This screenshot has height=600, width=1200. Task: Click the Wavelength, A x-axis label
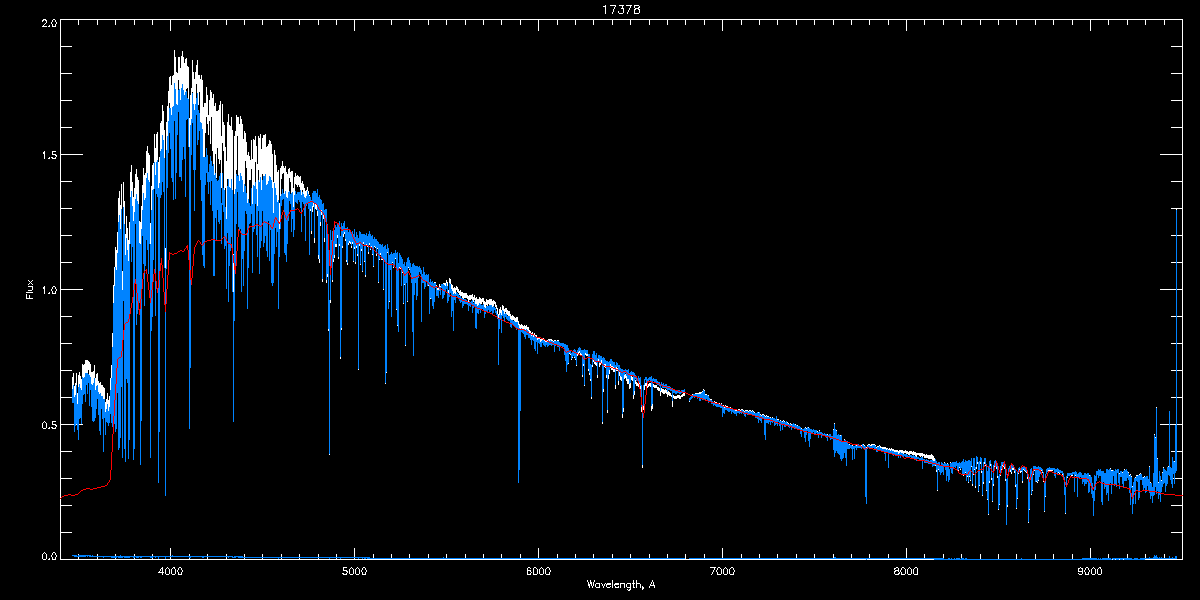[620, 584]
